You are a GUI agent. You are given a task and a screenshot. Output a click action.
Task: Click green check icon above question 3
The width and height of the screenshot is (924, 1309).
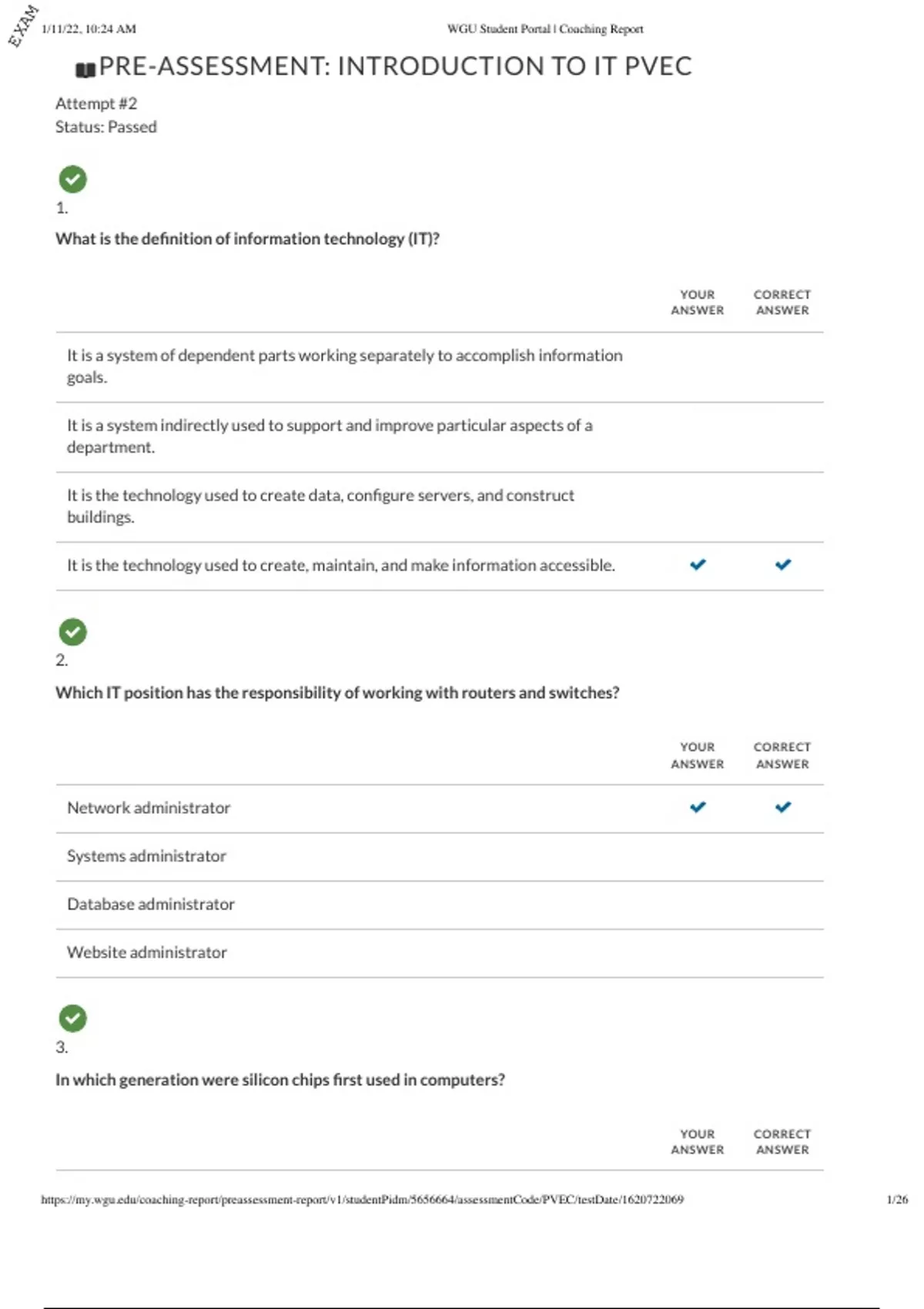tap(72, 1019)
